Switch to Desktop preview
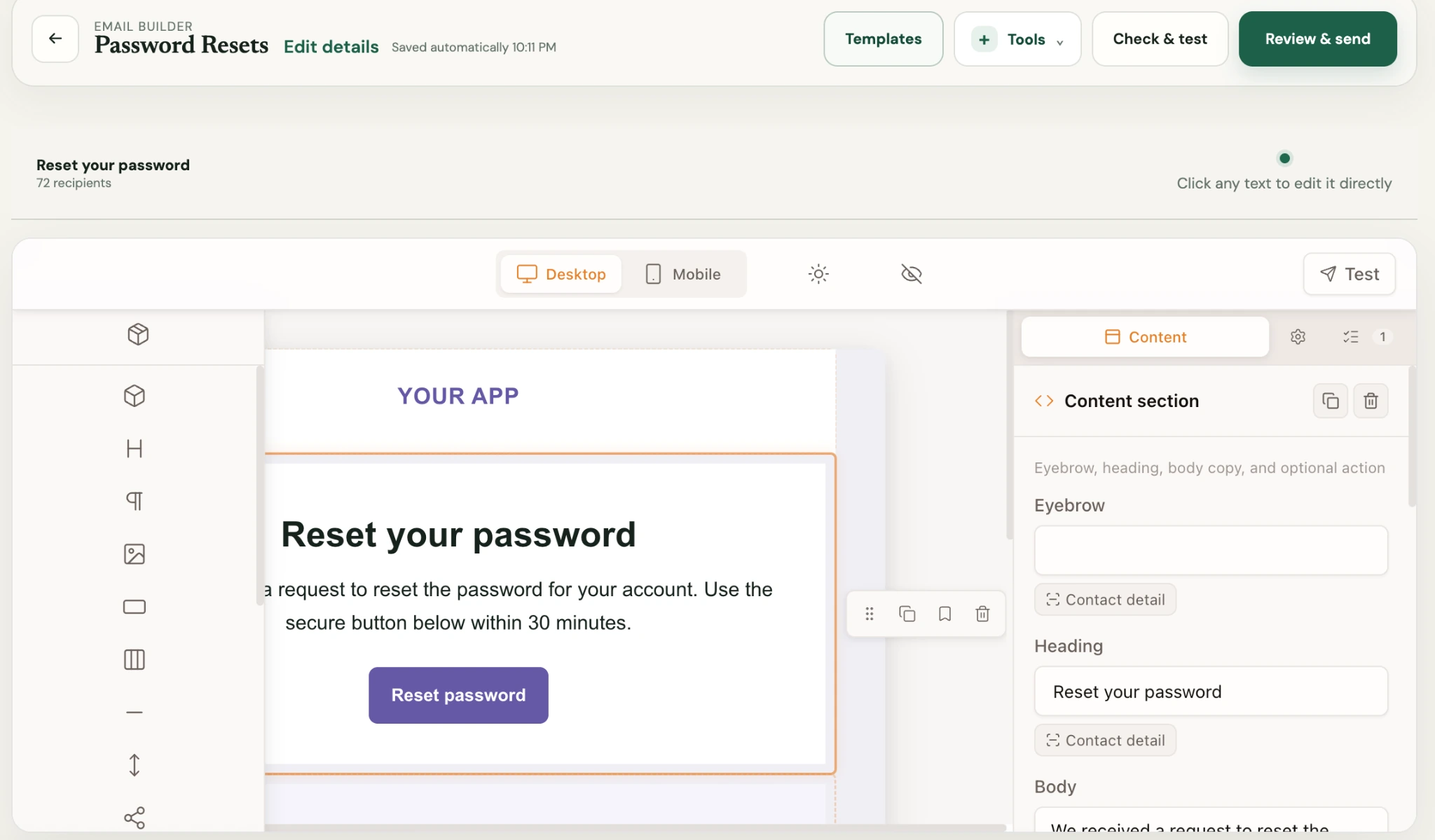Image resolution: width=1435 pixels, height=840 pixels. 561,274
